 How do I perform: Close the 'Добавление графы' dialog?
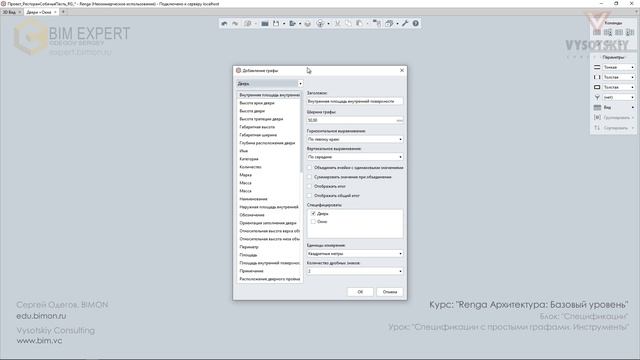pyautogui.click(x=402, y=70)
